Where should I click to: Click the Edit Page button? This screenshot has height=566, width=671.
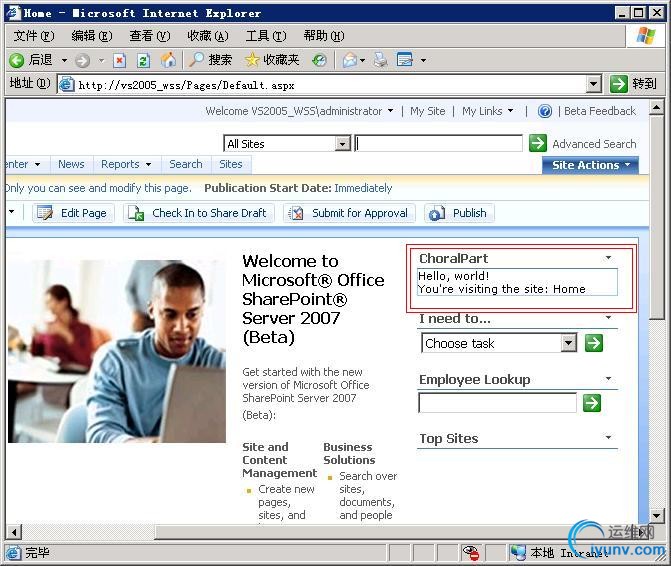(73, 213)
